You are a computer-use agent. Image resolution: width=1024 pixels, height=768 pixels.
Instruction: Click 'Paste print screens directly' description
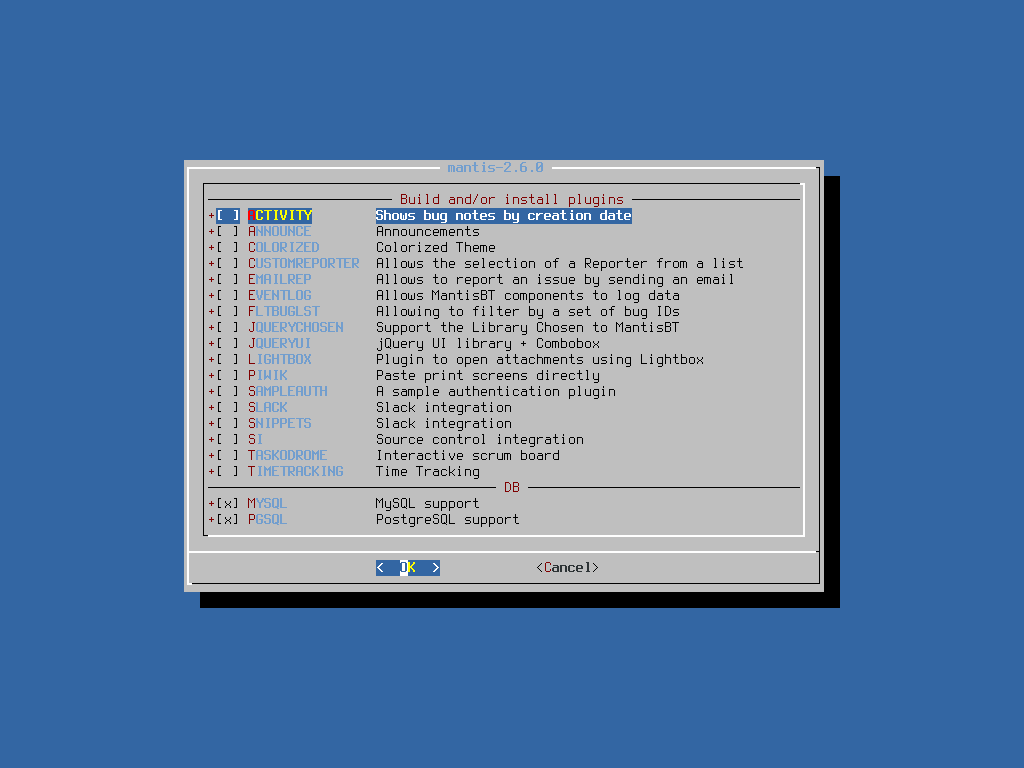coord(488,376)
